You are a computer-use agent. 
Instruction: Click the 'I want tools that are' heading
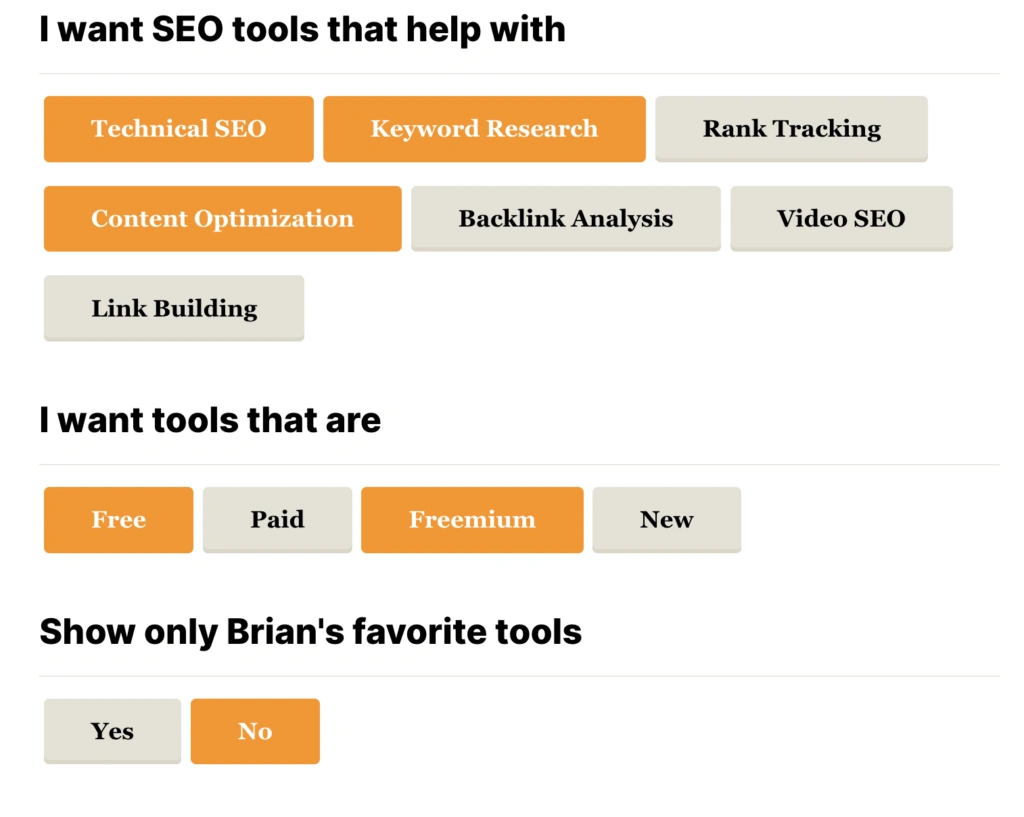210,420
